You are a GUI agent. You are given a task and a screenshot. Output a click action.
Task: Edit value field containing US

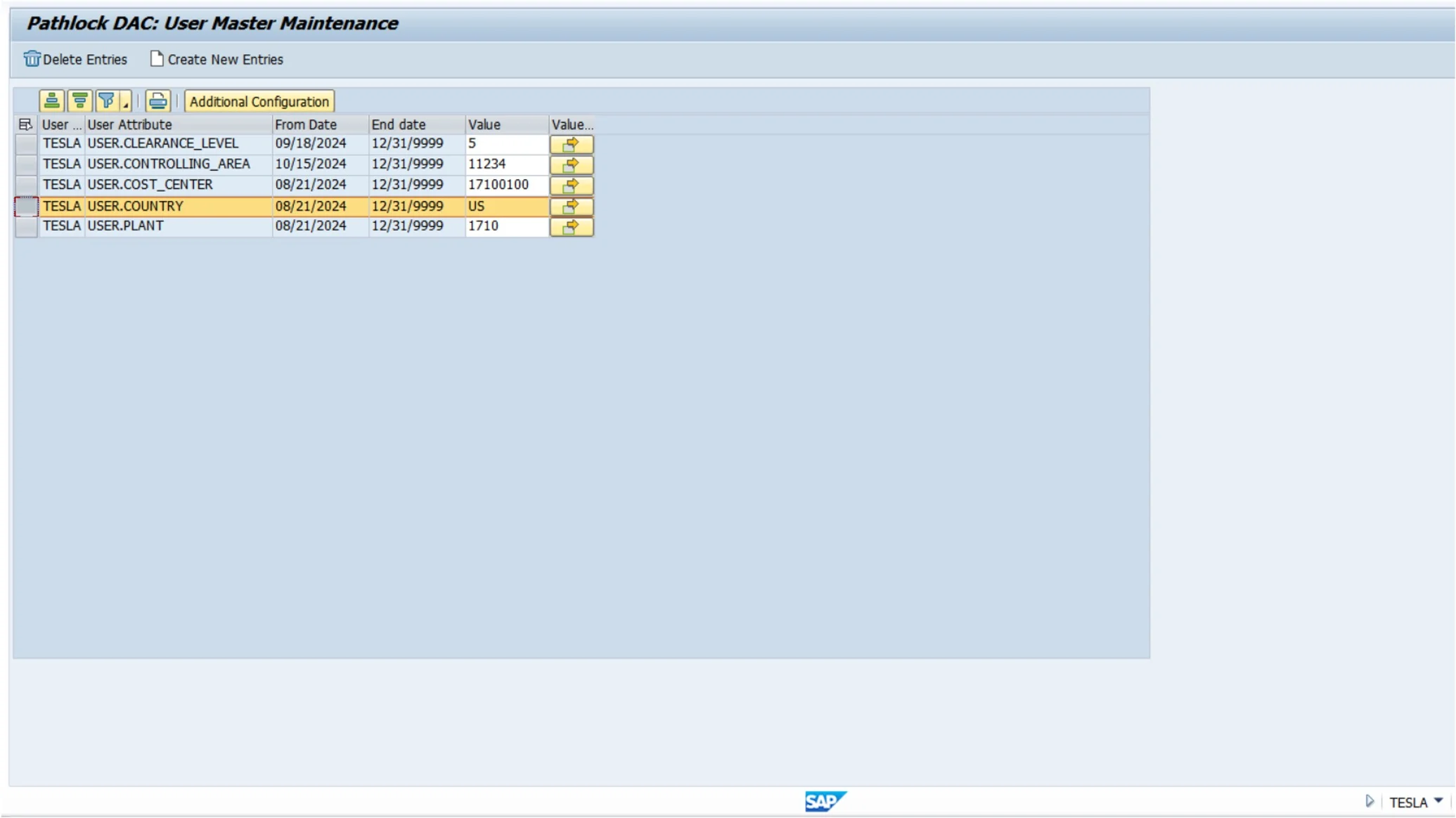507,206
